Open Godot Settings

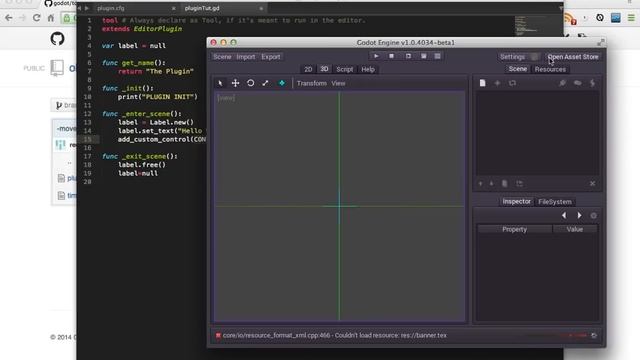(512, 57)
